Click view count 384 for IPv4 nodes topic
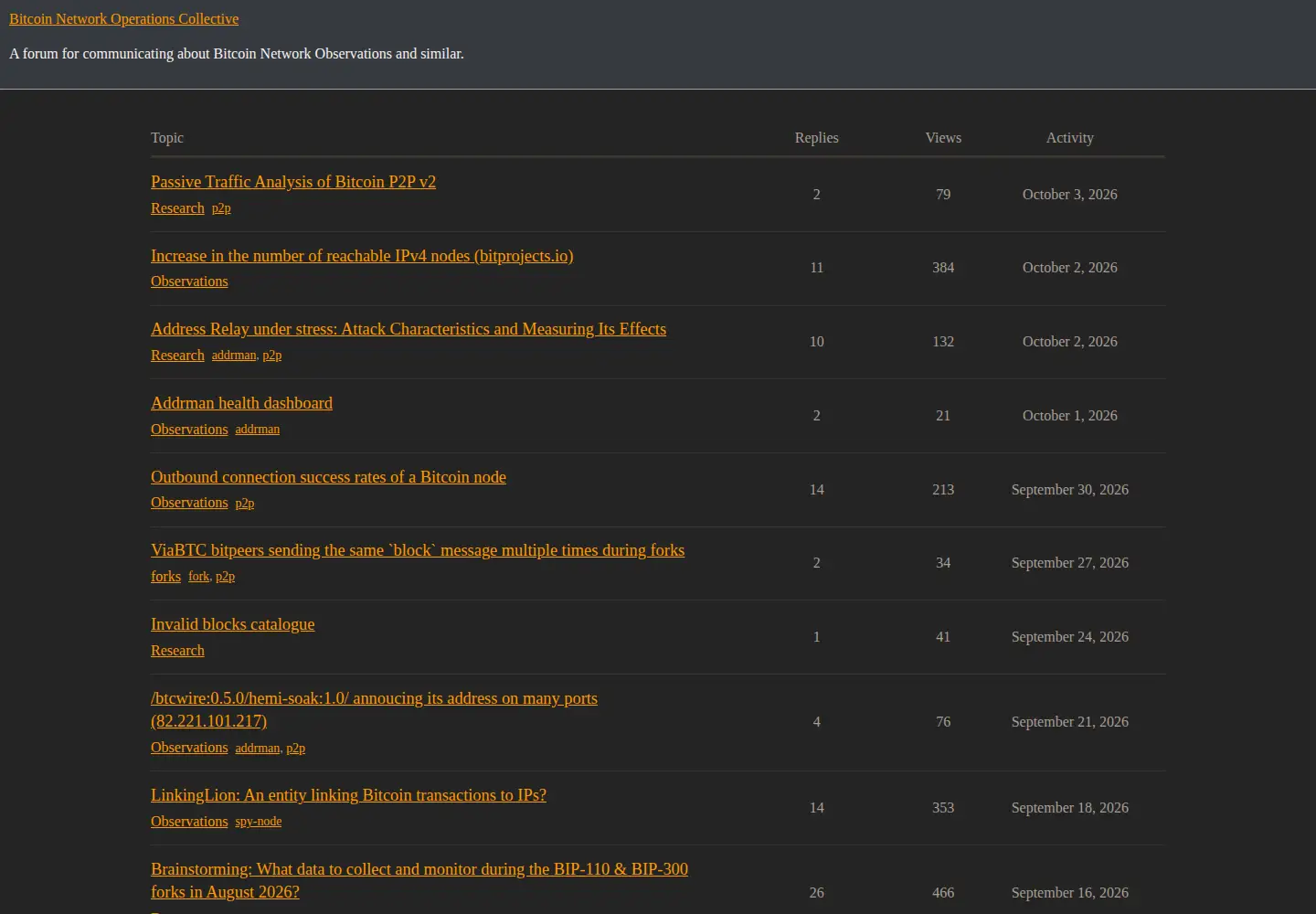Screen dimensions: 1316x914 click(943, 267)
